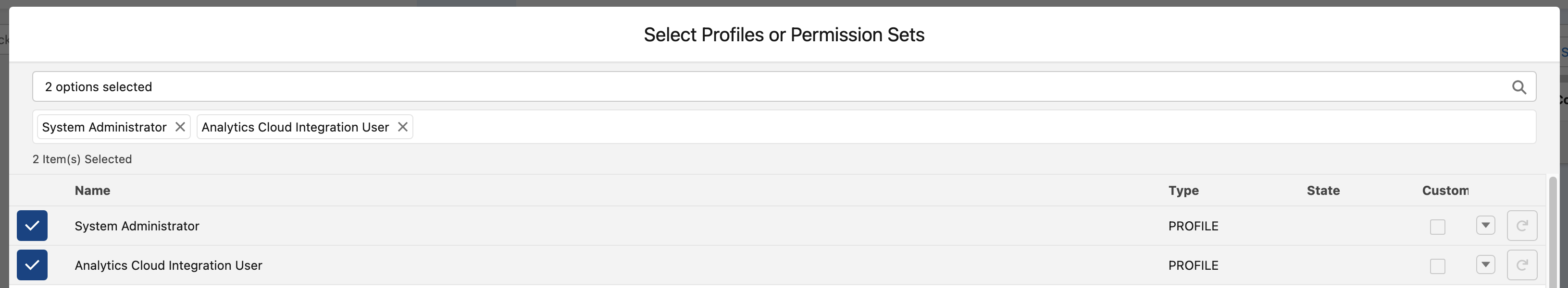
Task: Toggle Custom checkbox for System Administrator
Action: [x=1437, y=227]
